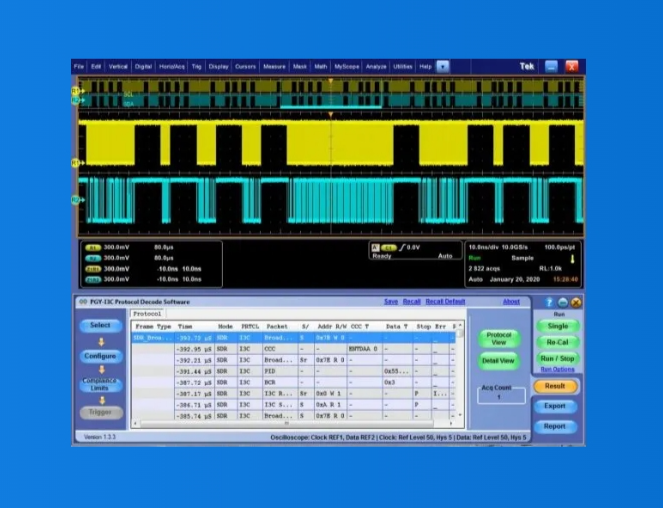Click the cyan R2 waveform handle marker

(x=75, y=200)
